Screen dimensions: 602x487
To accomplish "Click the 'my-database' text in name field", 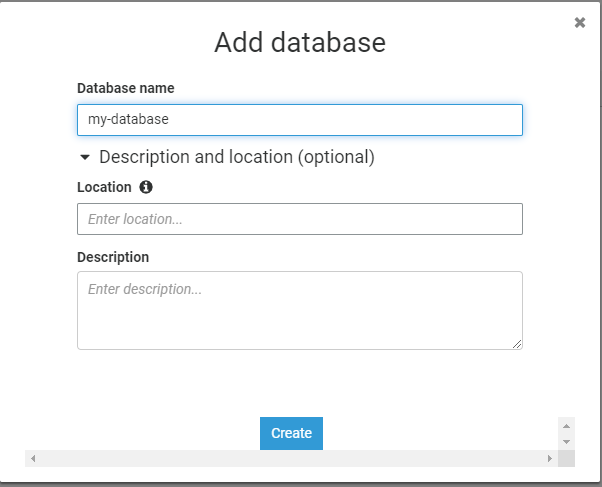I will tap(129, 120).
